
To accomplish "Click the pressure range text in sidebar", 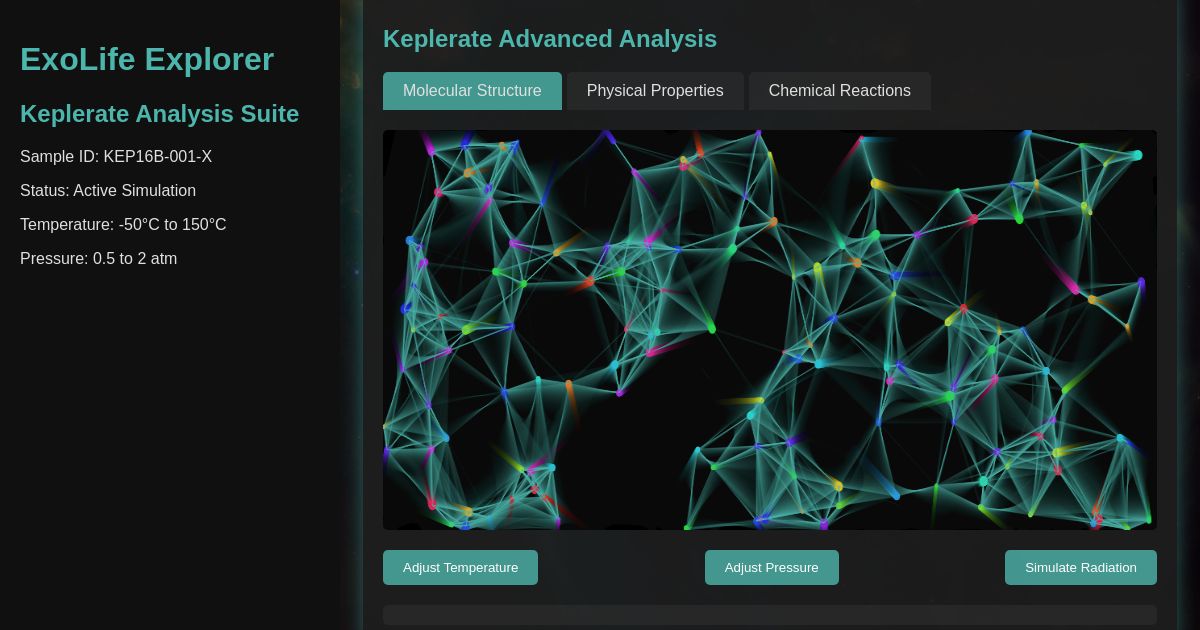I will coord(98,259).
